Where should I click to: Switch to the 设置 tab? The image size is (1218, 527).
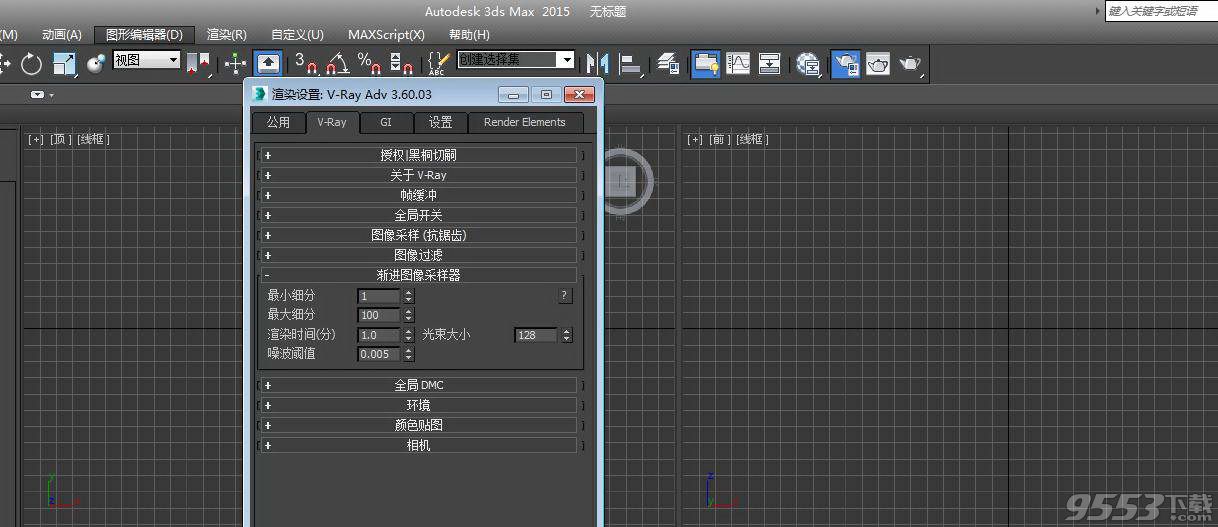click(440, 122)
